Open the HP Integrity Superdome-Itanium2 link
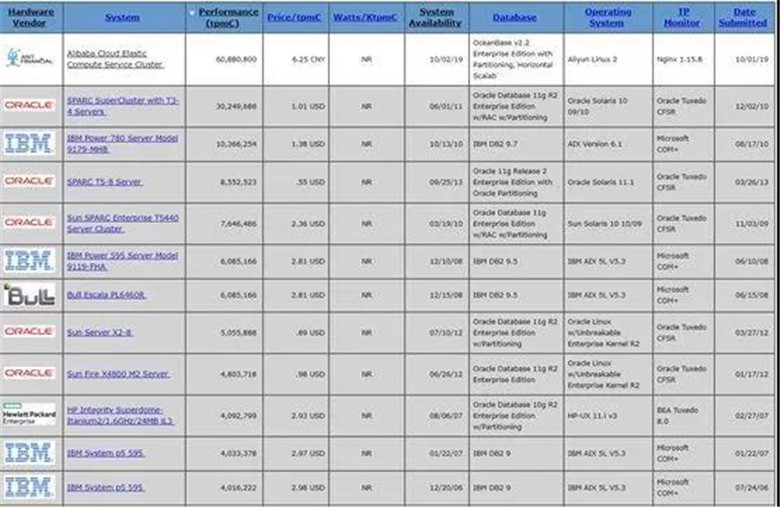780x507 pixels. click(120, 414)
